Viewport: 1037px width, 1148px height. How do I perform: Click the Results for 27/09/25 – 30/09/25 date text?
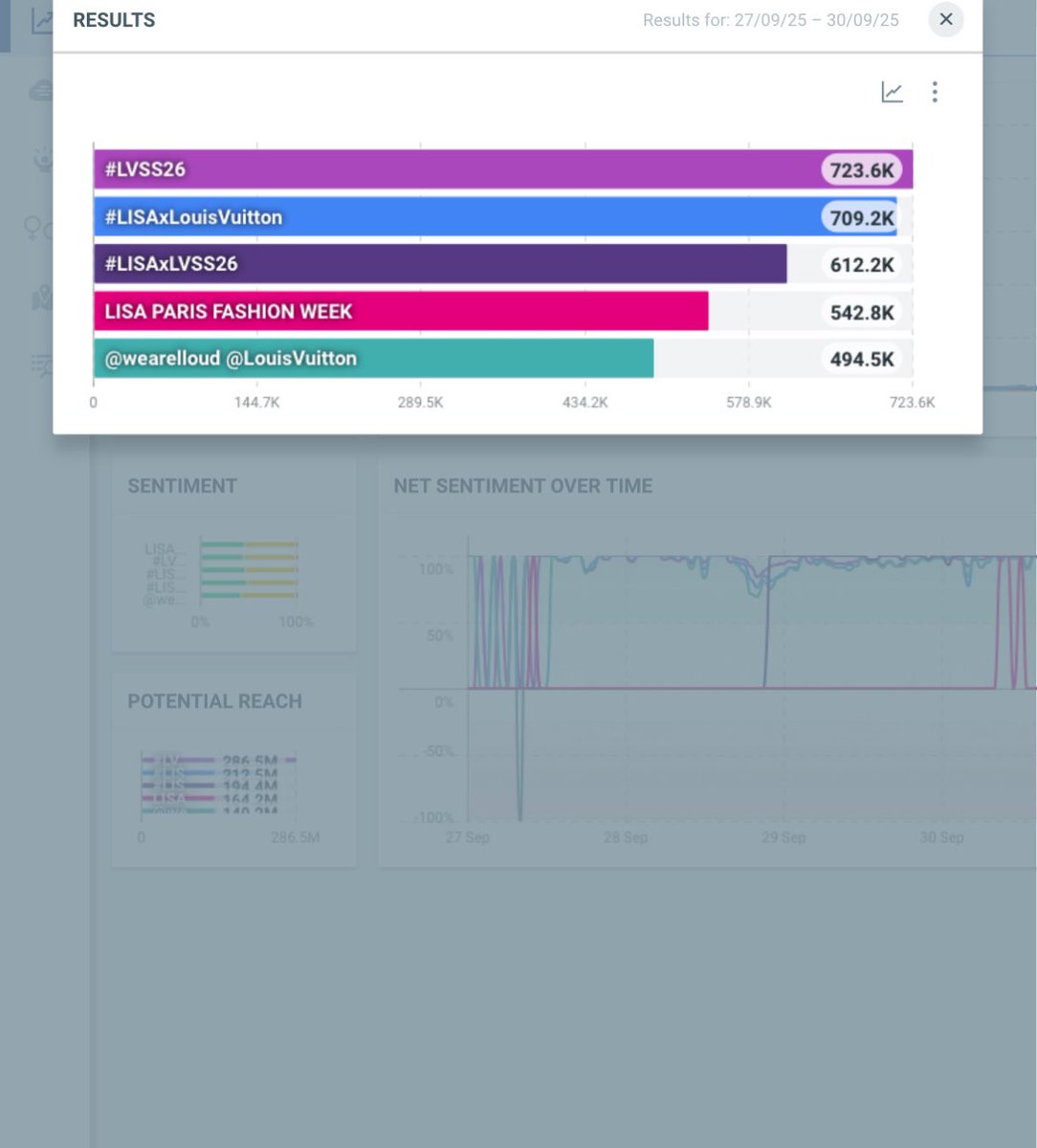point(771,20)
